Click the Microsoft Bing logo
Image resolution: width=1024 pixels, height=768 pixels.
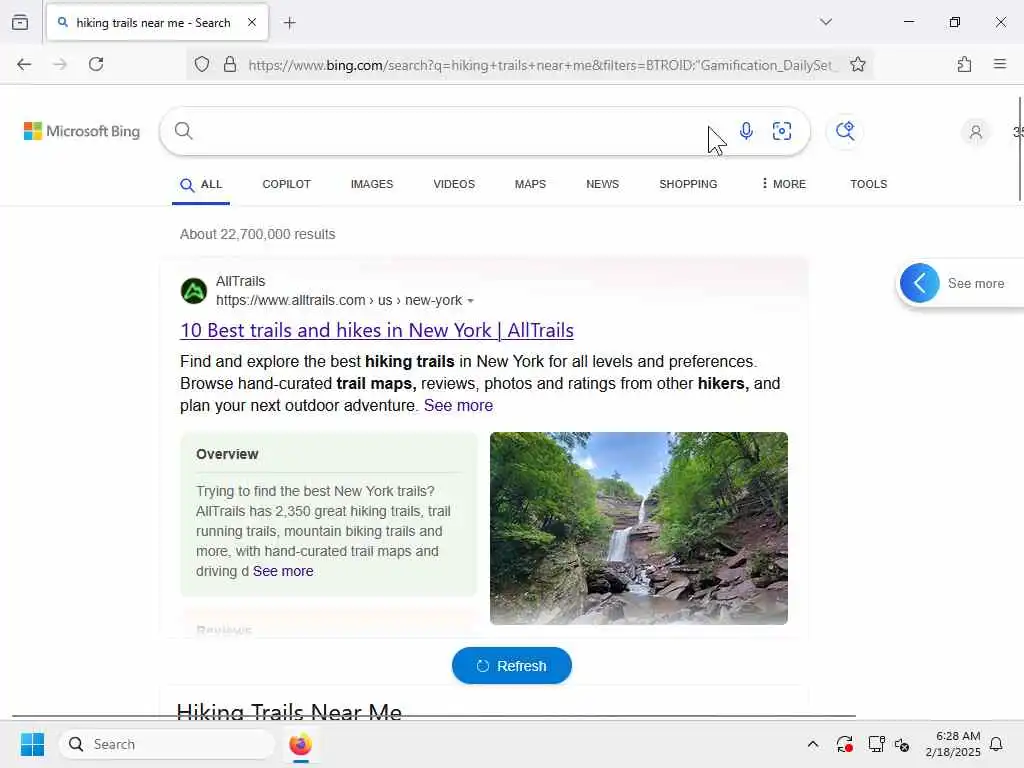pos(82,131)
